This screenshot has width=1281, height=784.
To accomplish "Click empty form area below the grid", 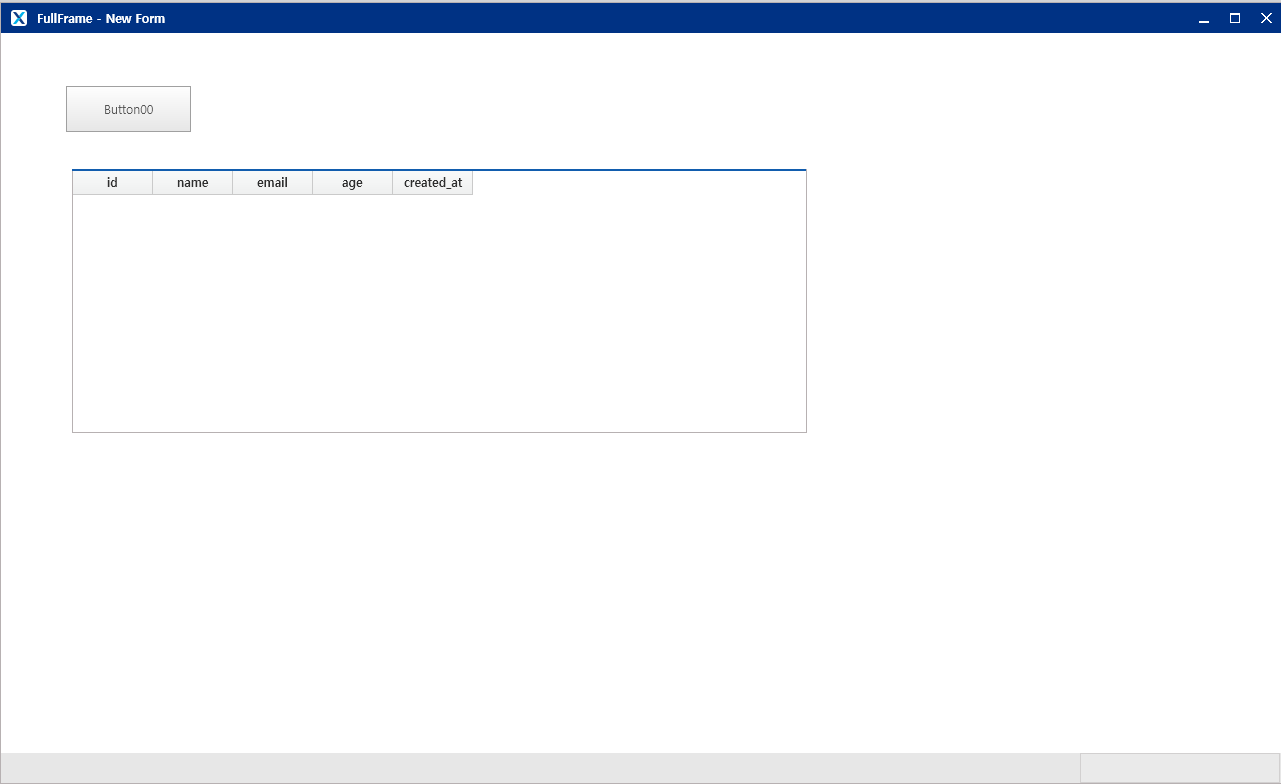I will [x=440, y=590].
